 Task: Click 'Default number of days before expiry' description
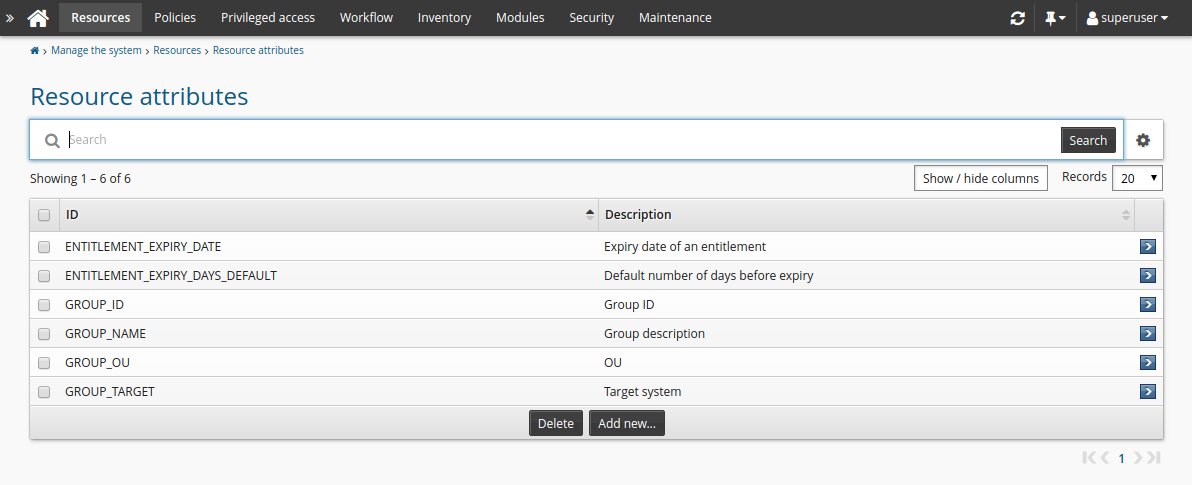tap(709, 275)
